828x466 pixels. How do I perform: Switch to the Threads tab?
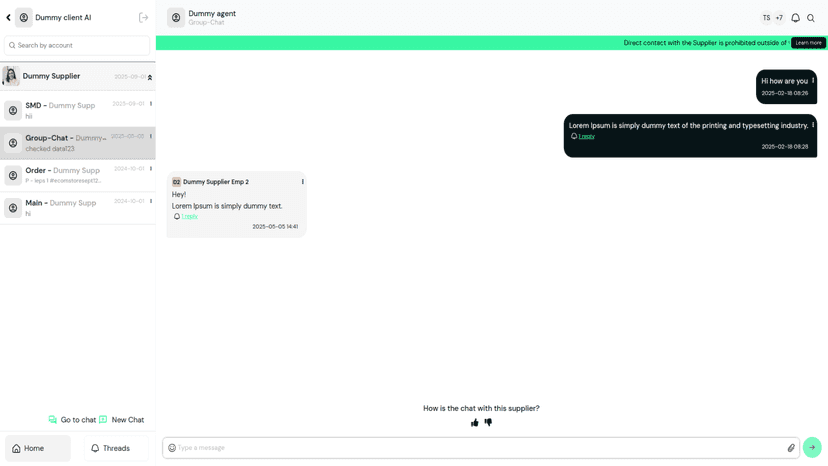point(116,448)
